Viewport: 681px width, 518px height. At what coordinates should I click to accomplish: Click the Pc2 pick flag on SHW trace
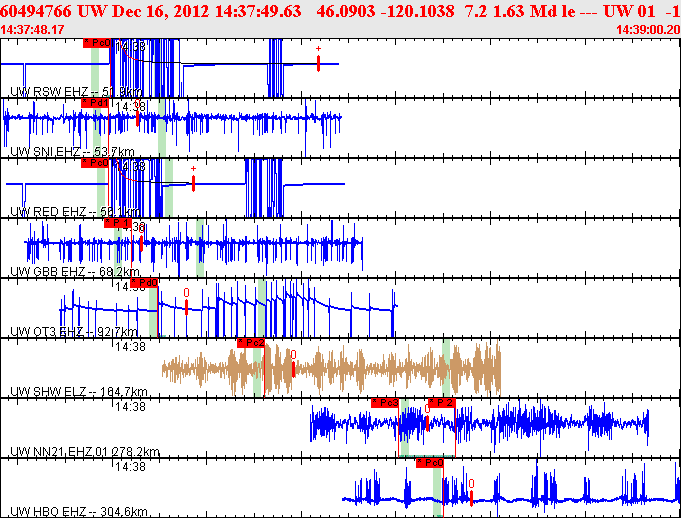pyautogui.click(x=251, y=343)
